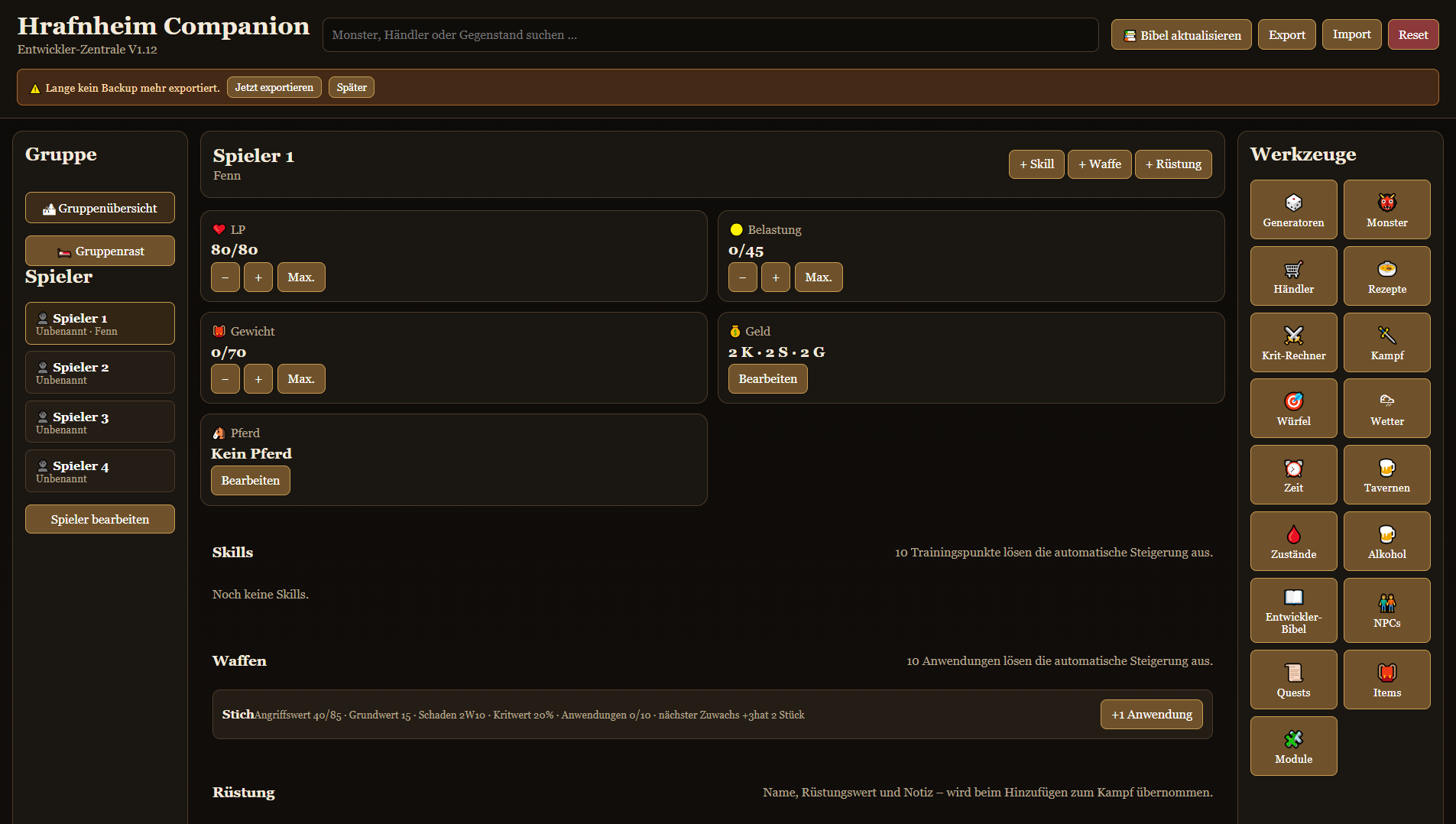Add a weapon with + Waffe
Screen dimensions: 1456x824
click(1099, 164)
